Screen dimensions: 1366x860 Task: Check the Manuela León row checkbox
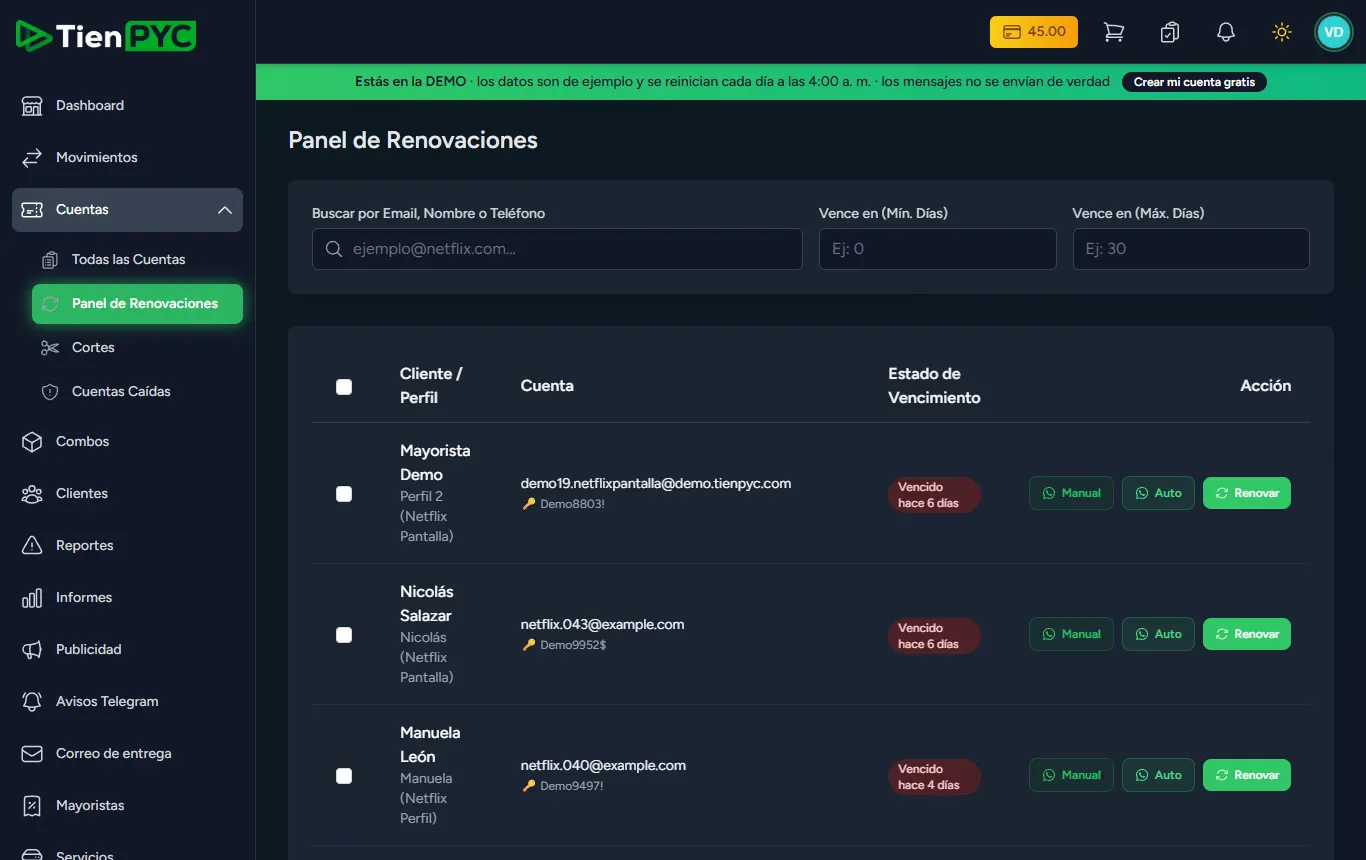344,776
